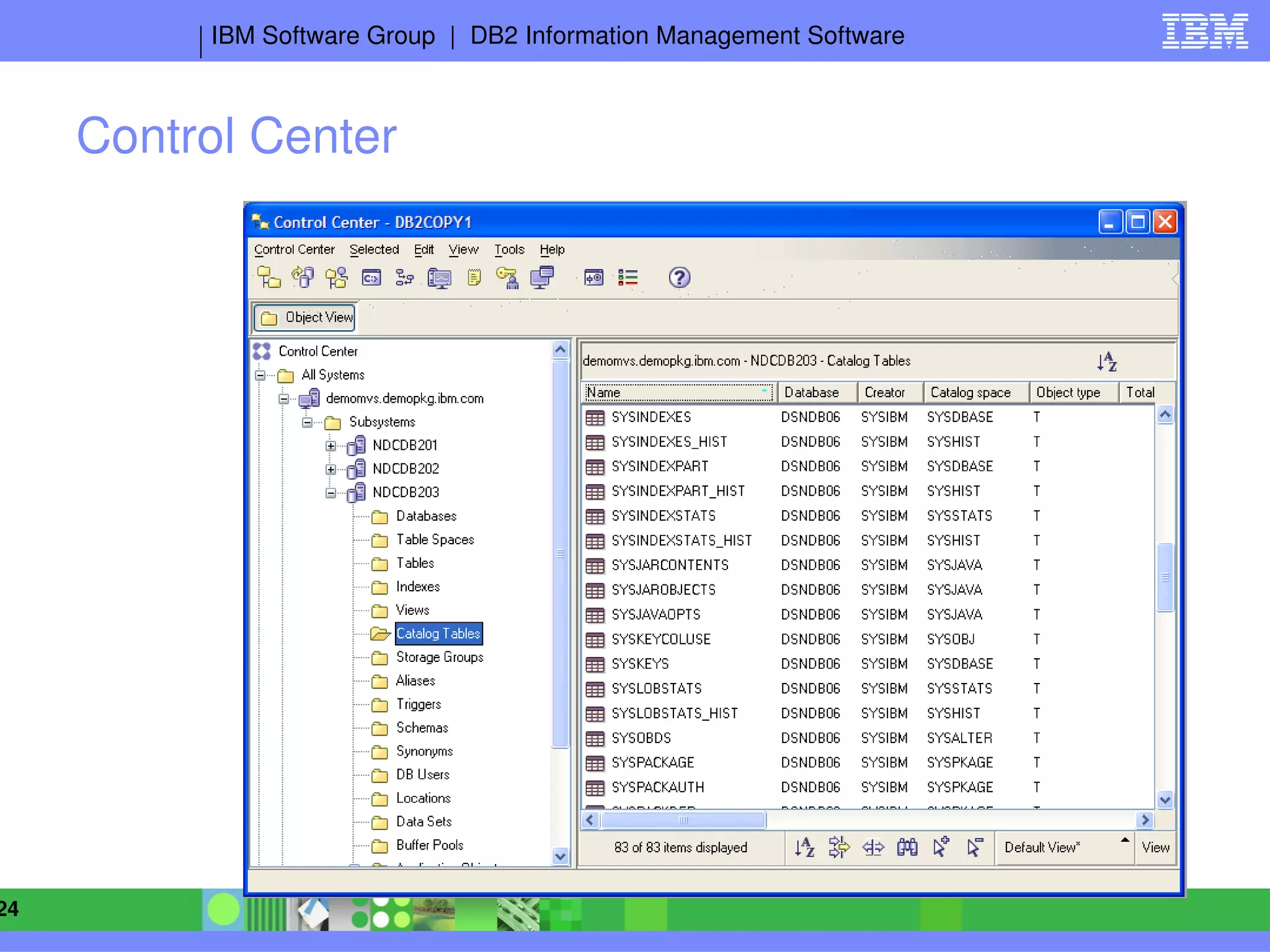Image resolution: width=1270 pixels, height=952 pixels.
Task: Open the Journal toolbar icon
Action: [474, 277]
